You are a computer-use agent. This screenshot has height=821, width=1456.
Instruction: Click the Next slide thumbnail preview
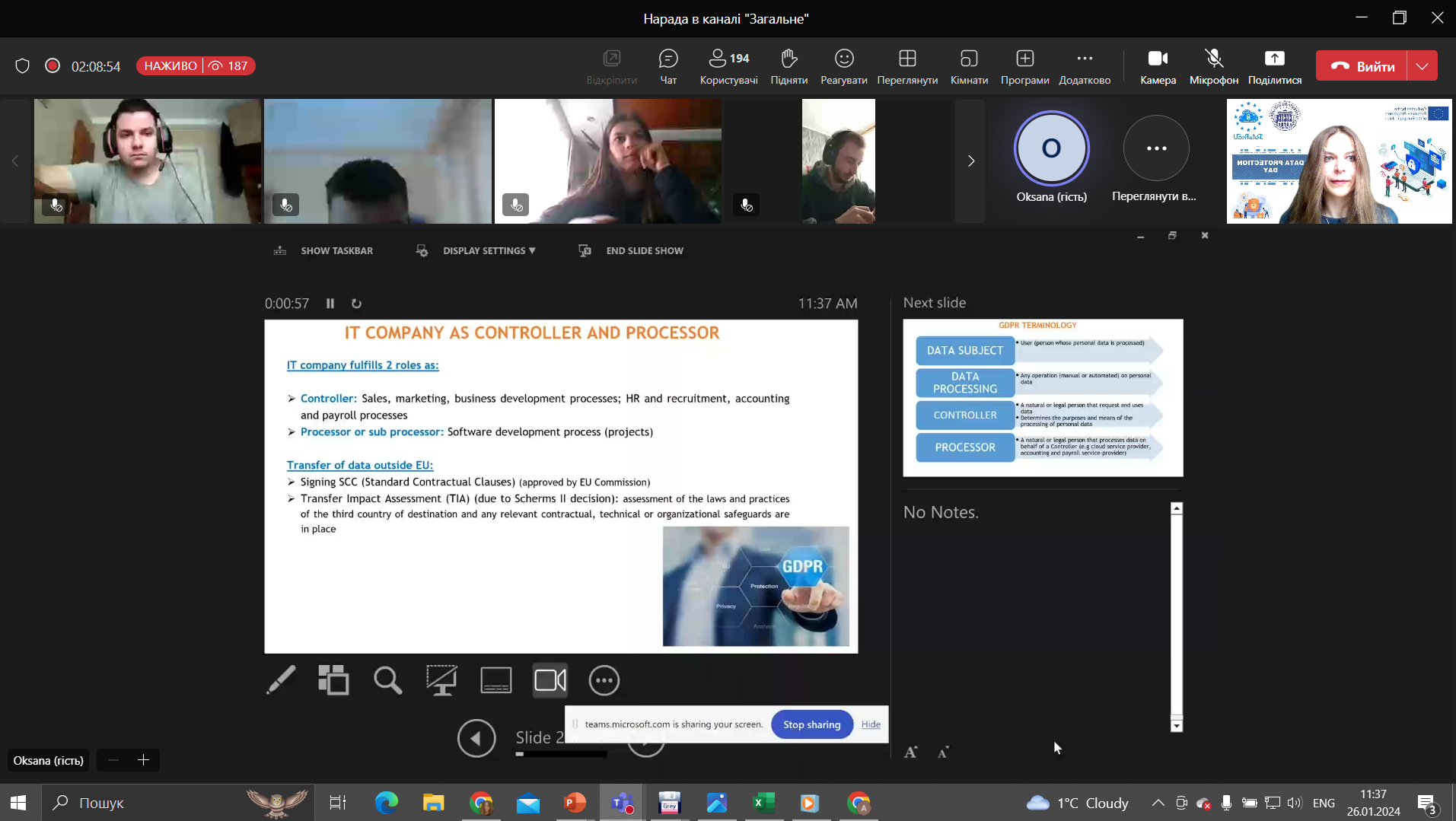point(1043,397)
